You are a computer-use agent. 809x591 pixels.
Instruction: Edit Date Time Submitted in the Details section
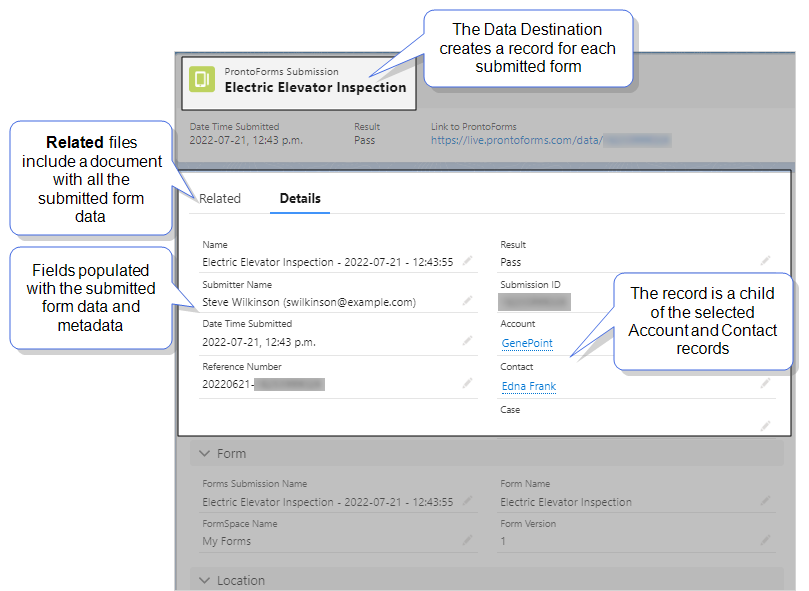tap(467, 340)
